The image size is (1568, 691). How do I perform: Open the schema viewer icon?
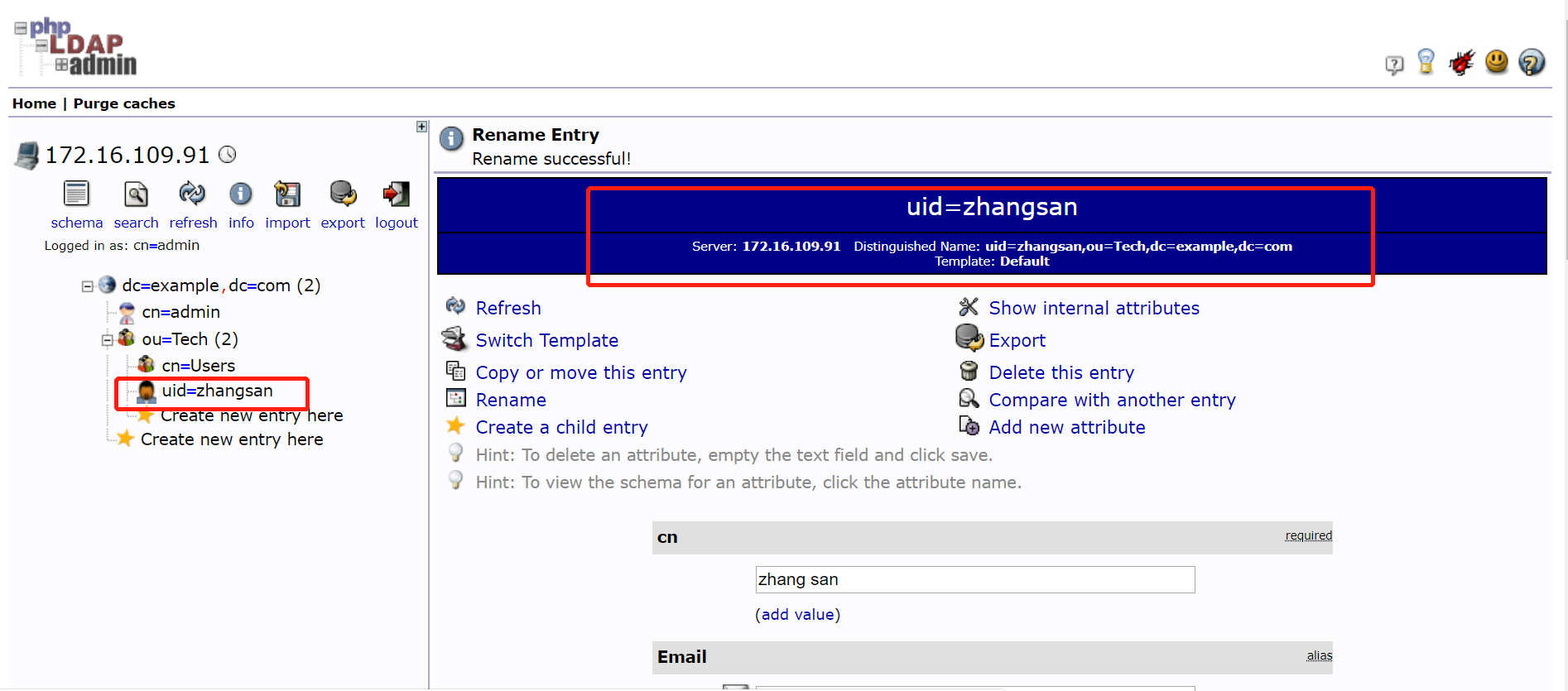coord(76,194)
